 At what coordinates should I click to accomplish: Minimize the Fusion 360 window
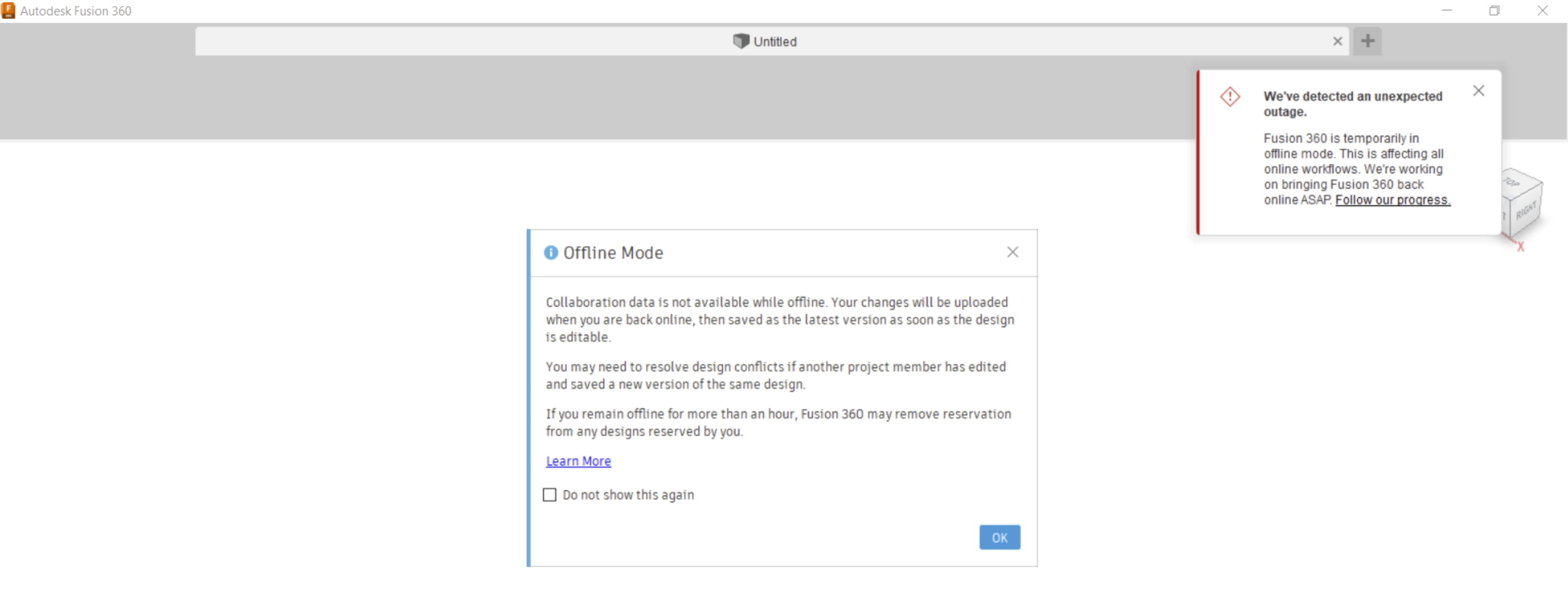pyautogui.click(x=1447, y=10)
